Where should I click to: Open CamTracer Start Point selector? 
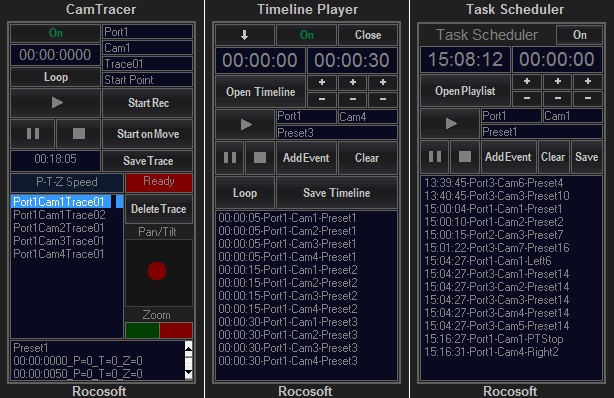148,80
